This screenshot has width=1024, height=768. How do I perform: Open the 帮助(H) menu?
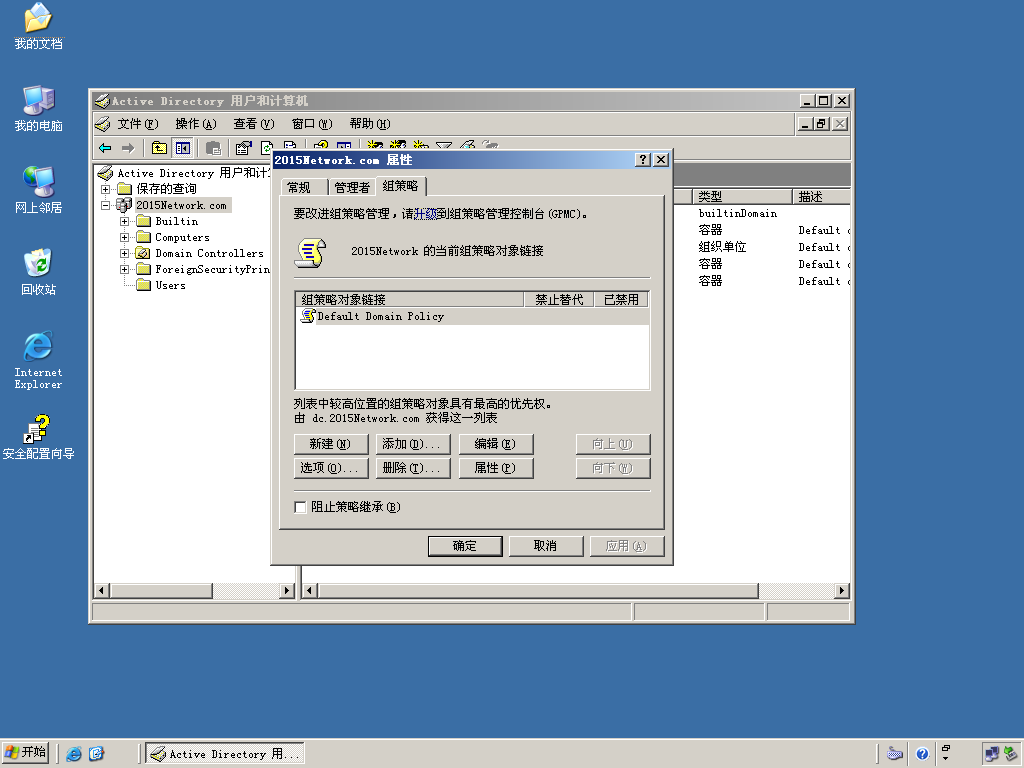click(x=370, y=123)
